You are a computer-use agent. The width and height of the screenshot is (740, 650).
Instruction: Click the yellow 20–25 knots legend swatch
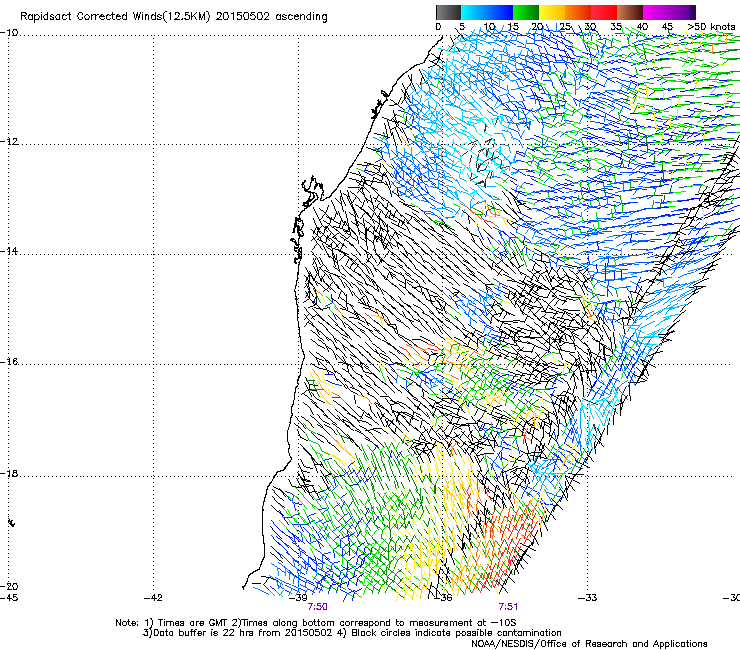pyautogui.click(x=552, y=12)
